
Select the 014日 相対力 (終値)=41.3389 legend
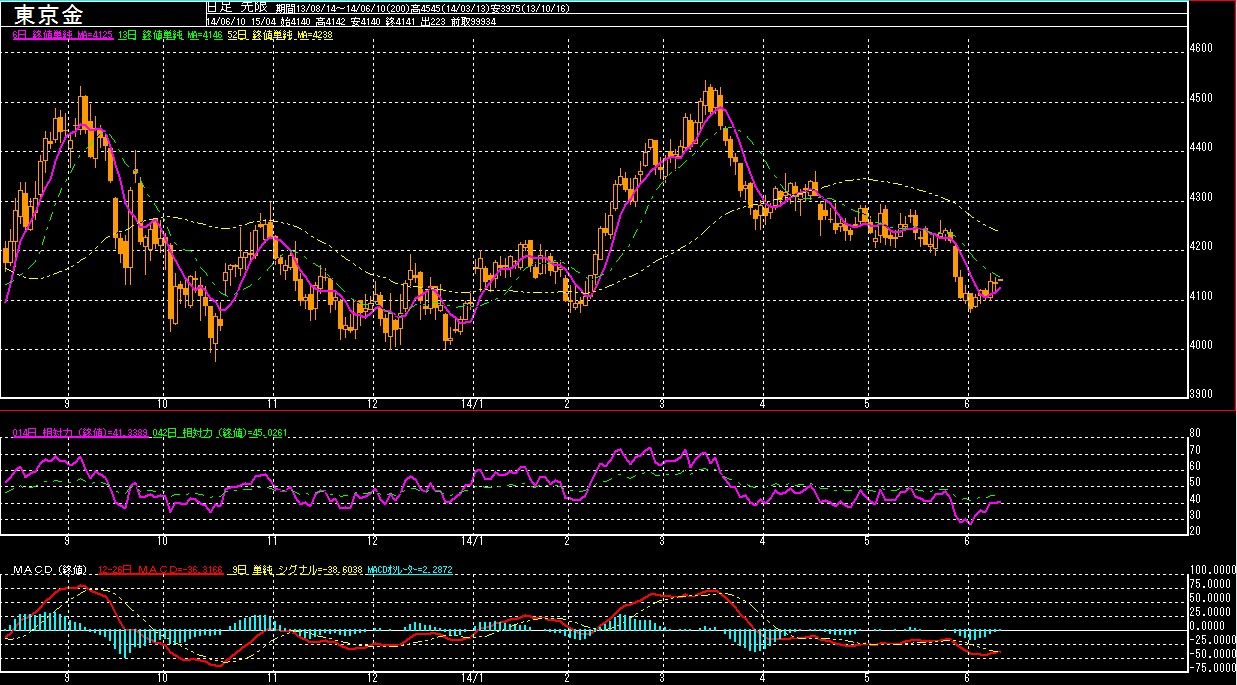pos(78,432)
